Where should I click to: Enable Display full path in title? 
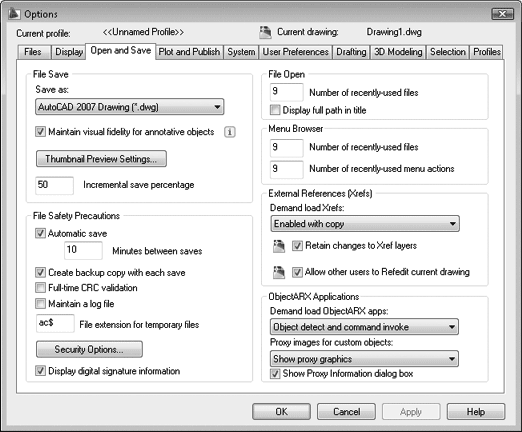275,110
